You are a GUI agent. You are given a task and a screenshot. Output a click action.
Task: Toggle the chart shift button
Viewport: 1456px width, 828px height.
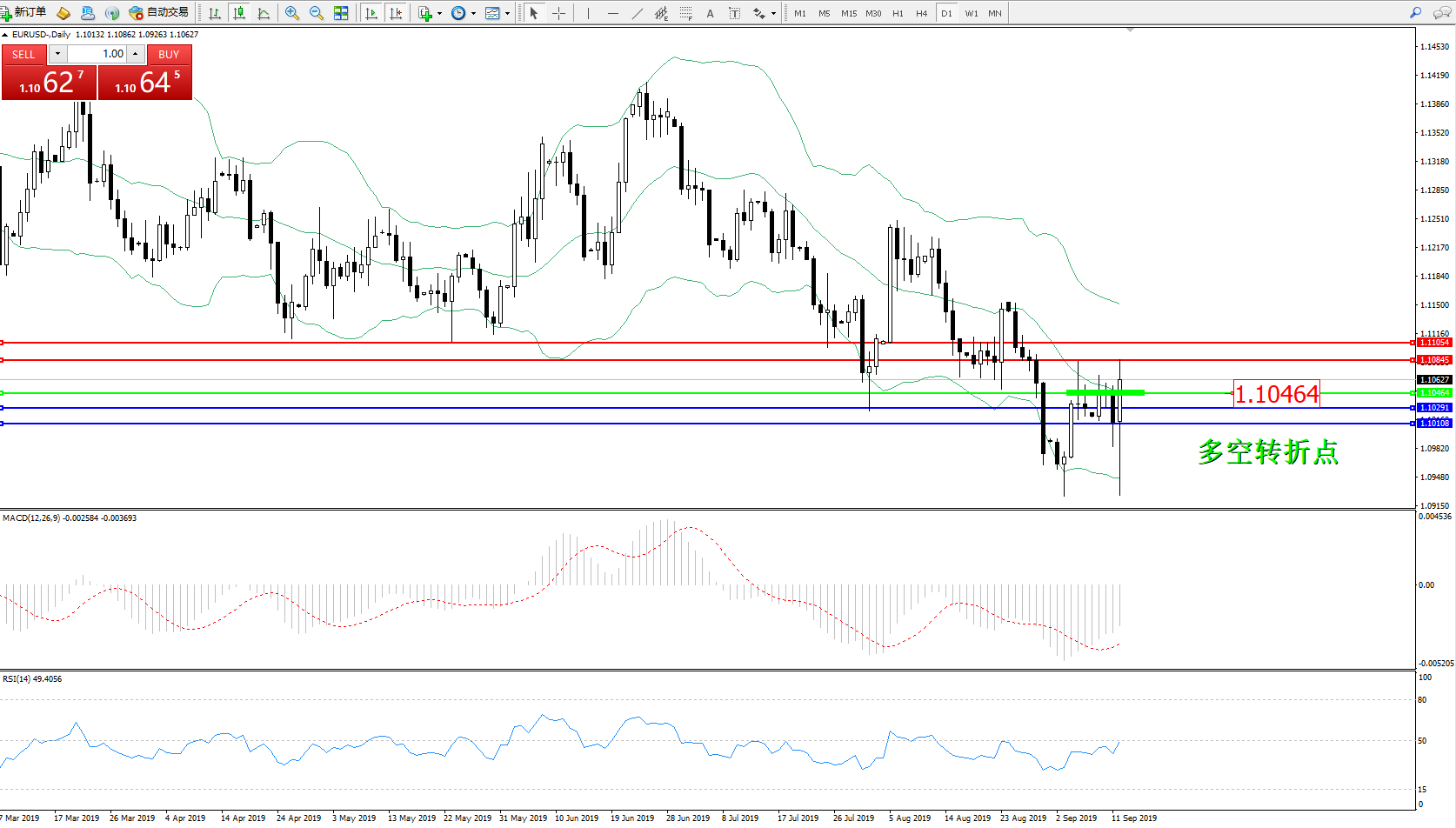point(396,13)
